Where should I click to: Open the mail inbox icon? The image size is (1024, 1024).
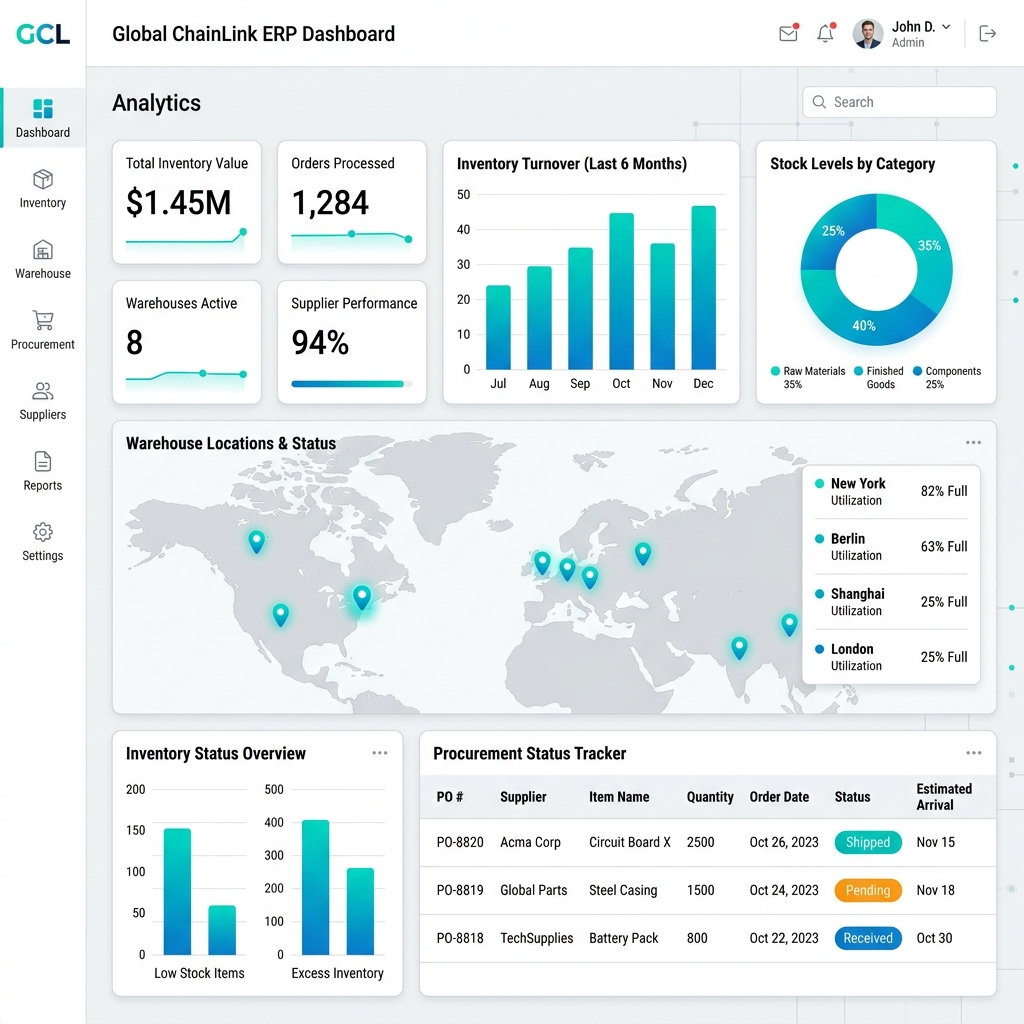click(788, 33)
